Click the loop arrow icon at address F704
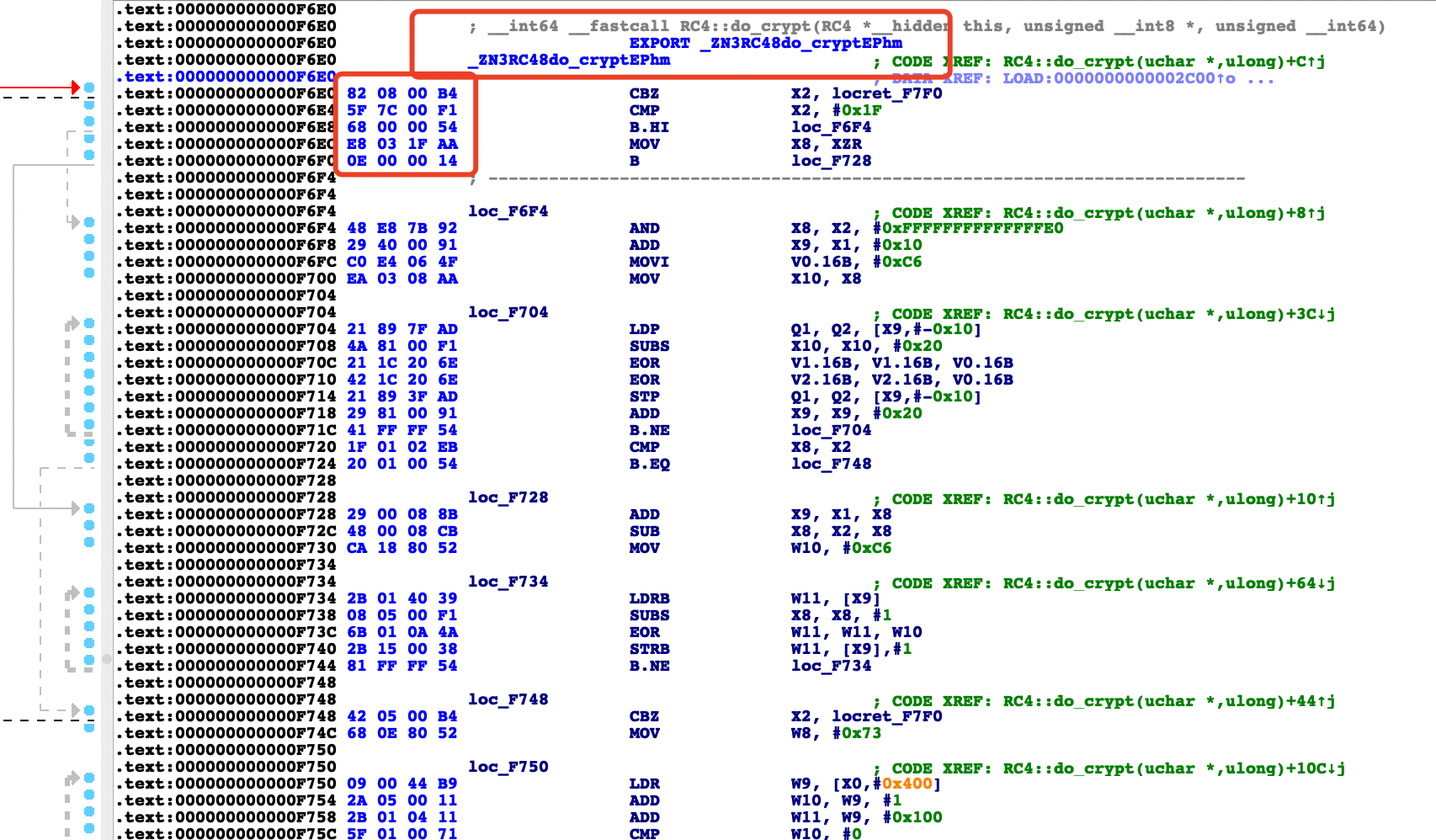1436x840 pixels. (x=72, y=323)
